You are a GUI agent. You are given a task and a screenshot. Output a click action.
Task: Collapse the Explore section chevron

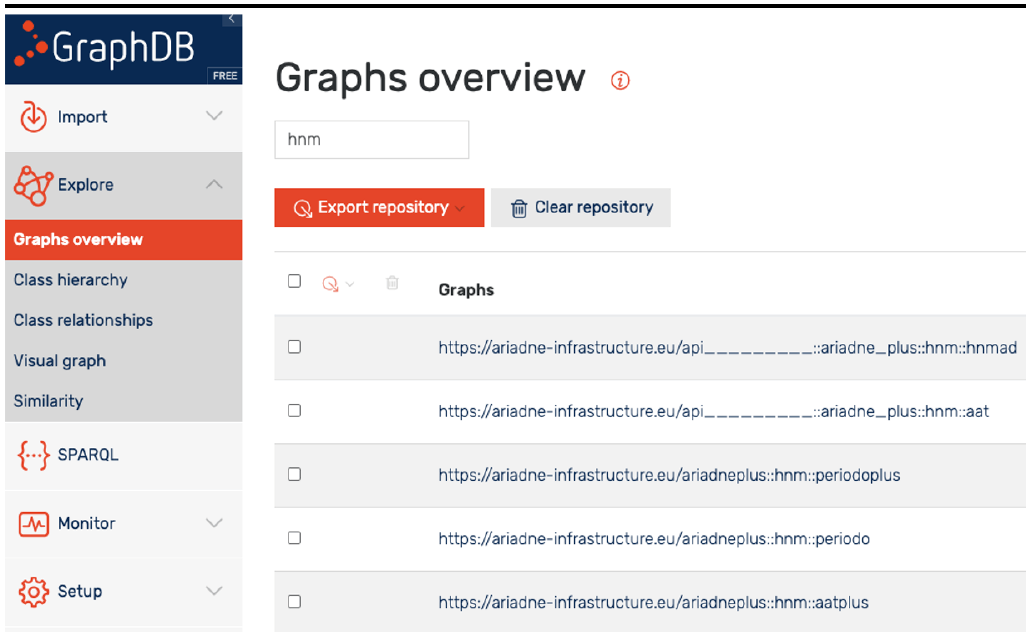tap(214, 184)
